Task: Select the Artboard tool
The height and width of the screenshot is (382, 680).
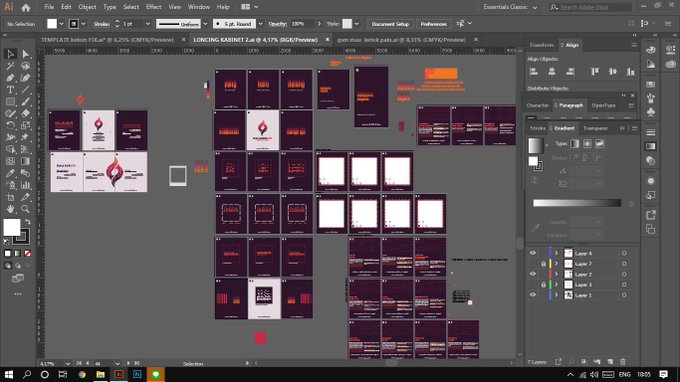Action: pos(10,197)
